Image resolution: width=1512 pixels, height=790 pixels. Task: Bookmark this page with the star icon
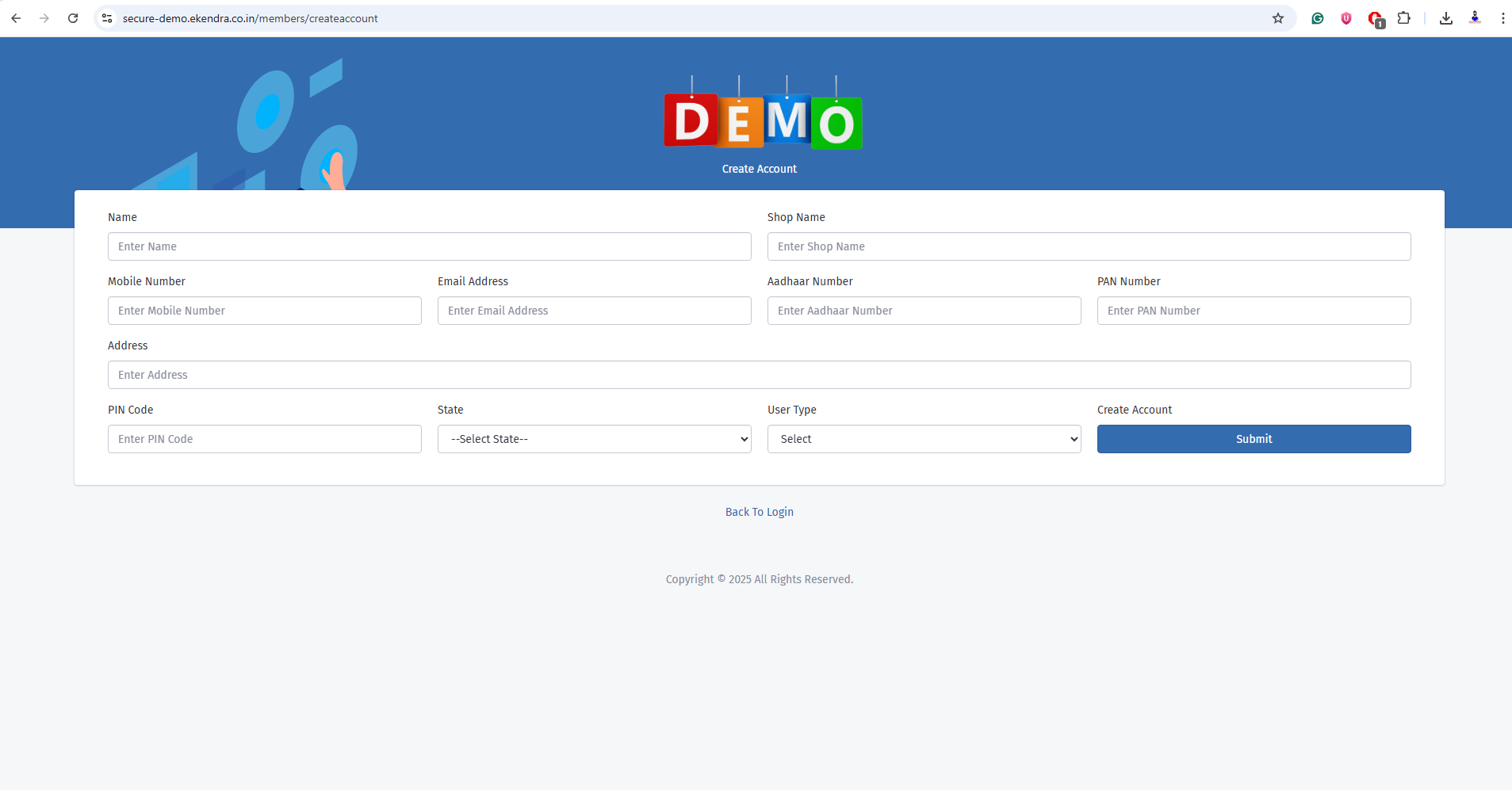[x=1278, y=18]
